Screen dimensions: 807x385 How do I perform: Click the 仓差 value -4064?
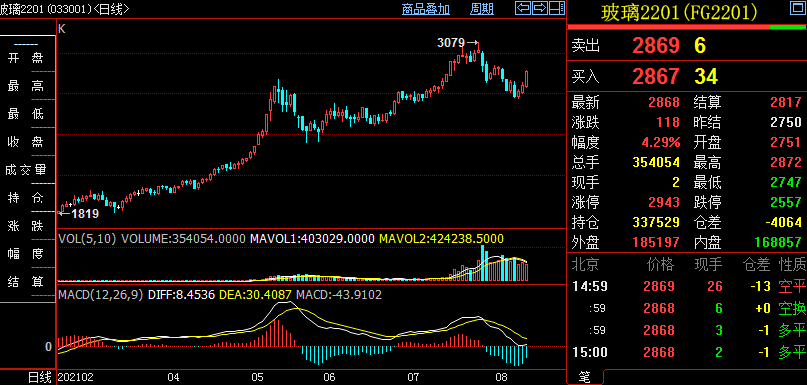pyautogui.click(x=782, y=222)
